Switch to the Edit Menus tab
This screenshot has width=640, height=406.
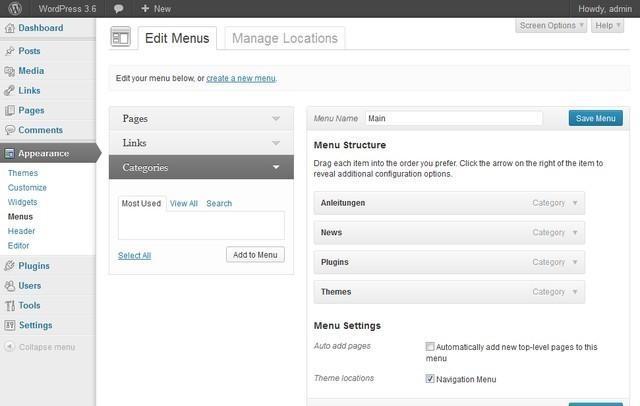click(177, 38)
